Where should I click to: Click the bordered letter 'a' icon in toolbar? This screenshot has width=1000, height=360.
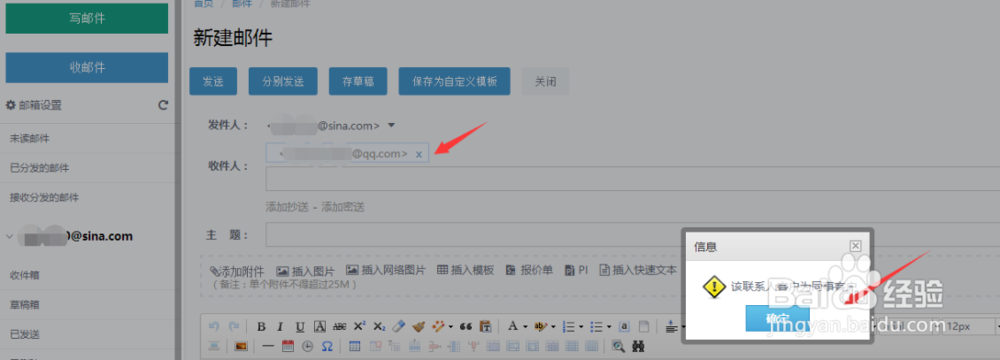pos(624,326)
